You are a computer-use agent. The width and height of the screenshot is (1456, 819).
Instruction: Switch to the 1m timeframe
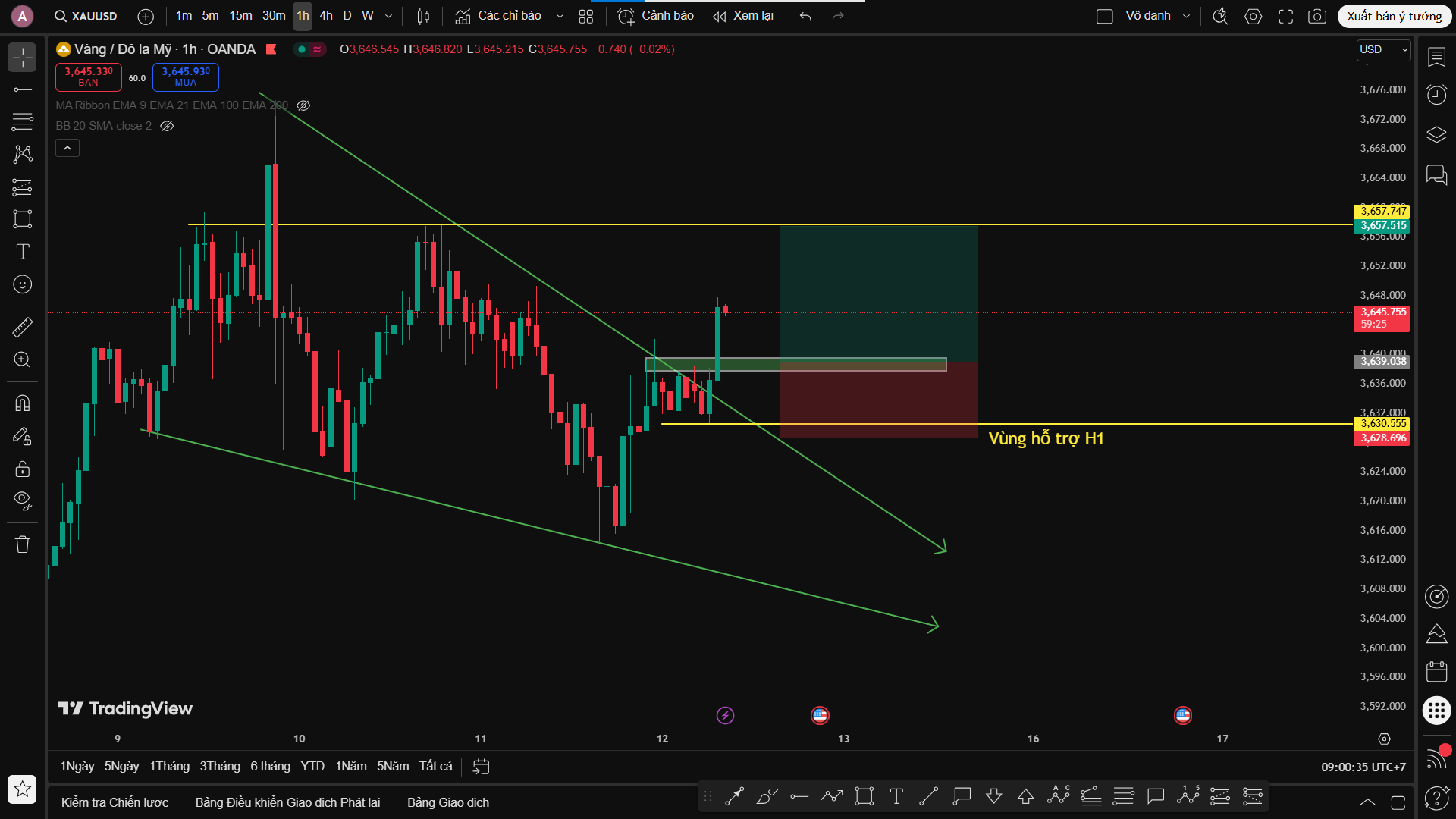[x=184, y=16]
